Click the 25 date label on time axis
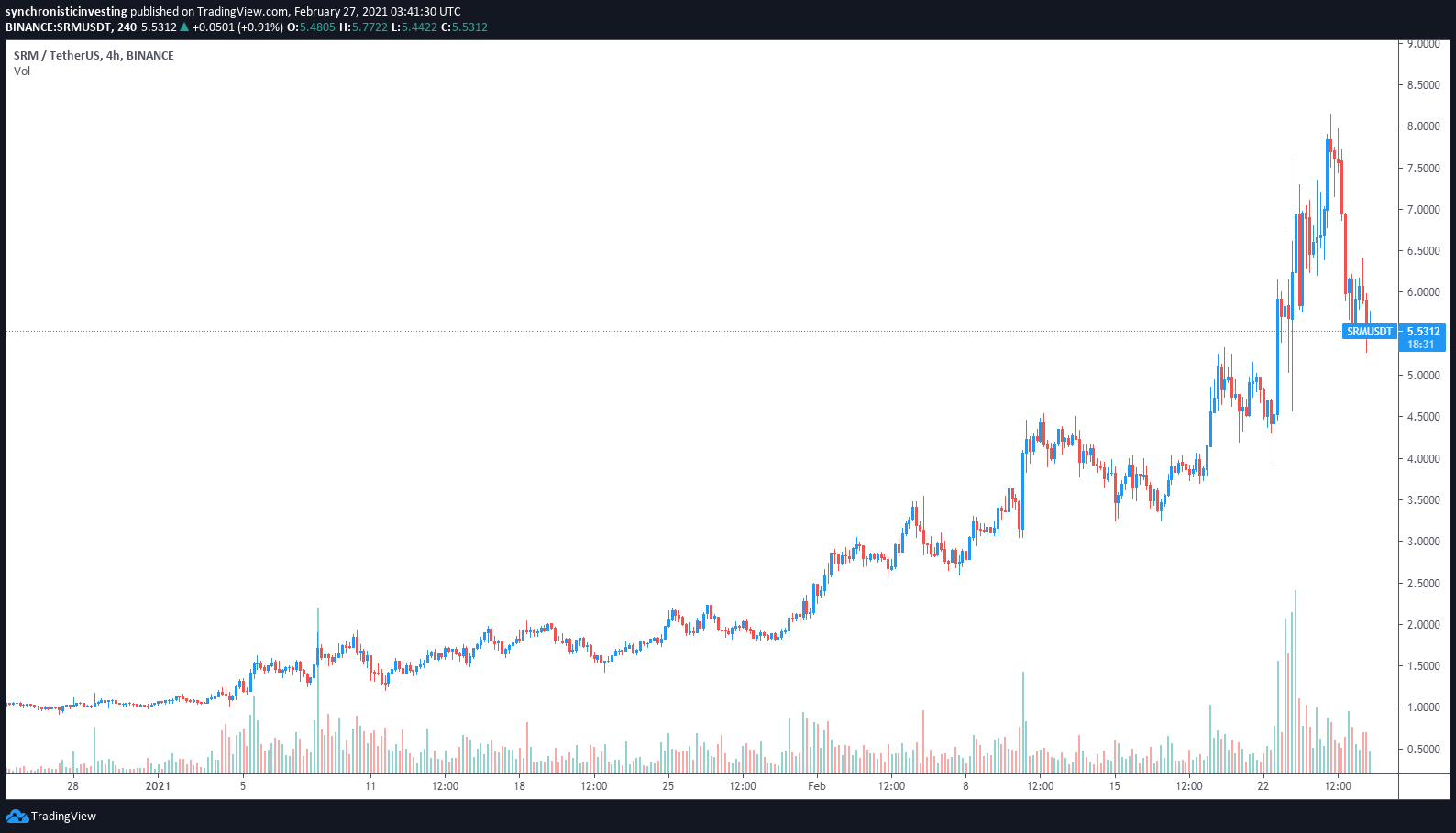 pos(668,786)
